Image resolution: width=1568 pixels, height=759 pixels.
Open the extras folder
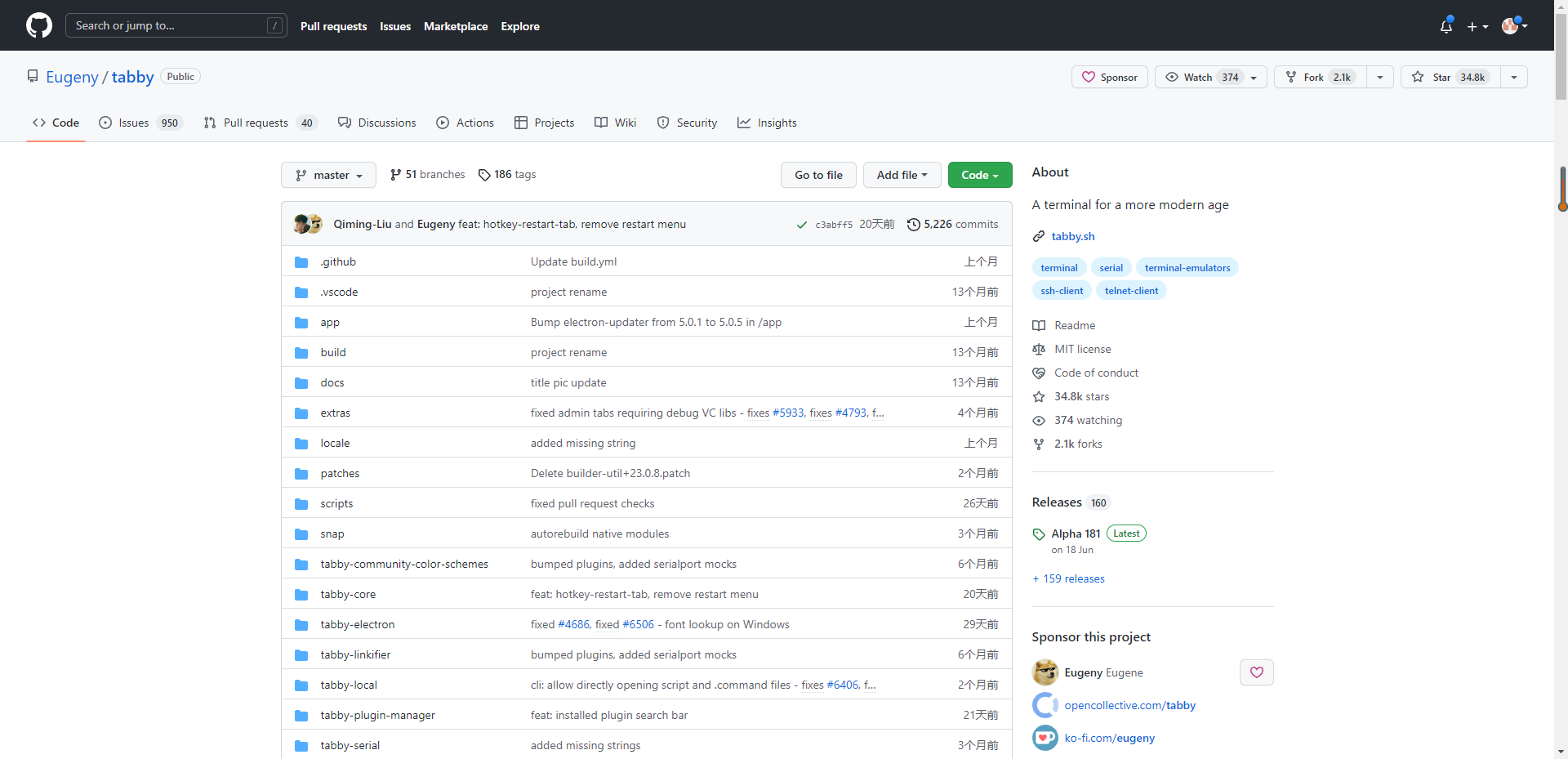pos(335,413)
